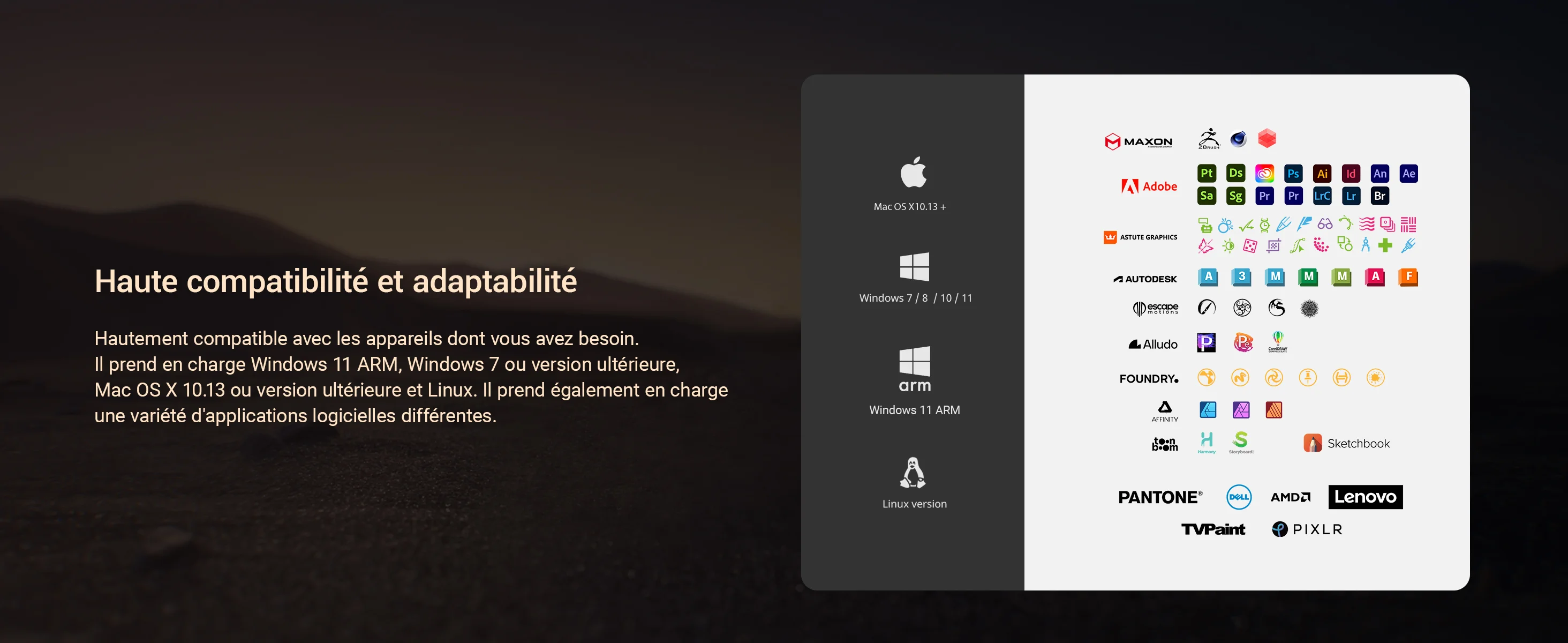
Task: Click the Sketchbook pencil icon
Action: 1313,443
